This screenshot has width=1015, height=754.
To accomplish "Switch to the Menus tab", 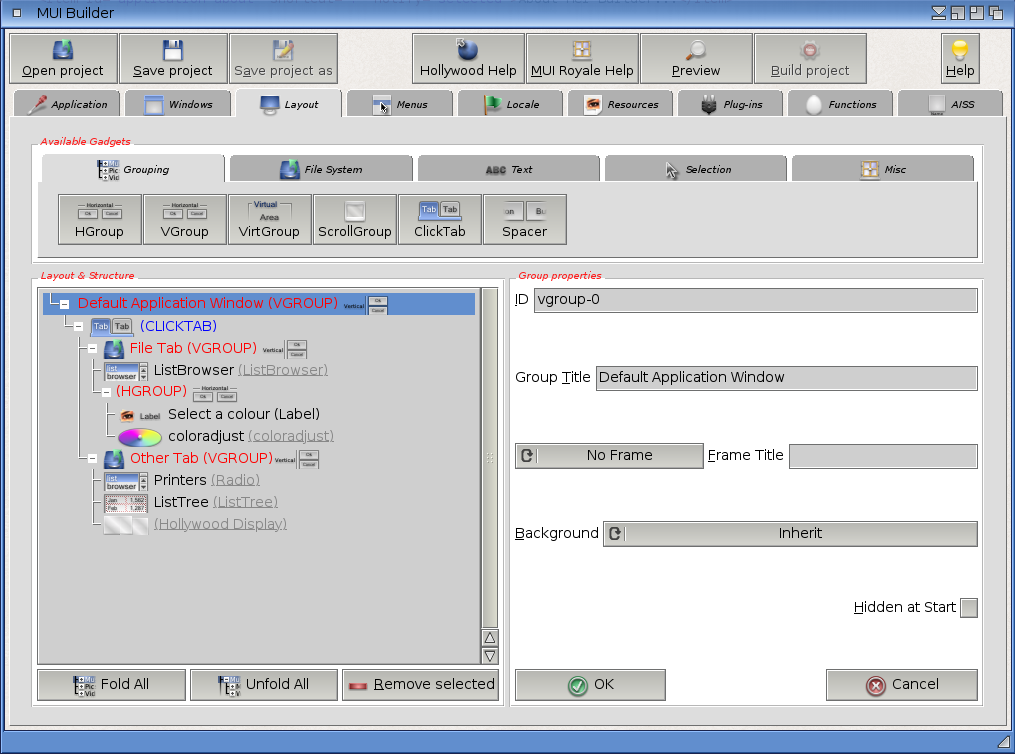I will click(400, 104).
